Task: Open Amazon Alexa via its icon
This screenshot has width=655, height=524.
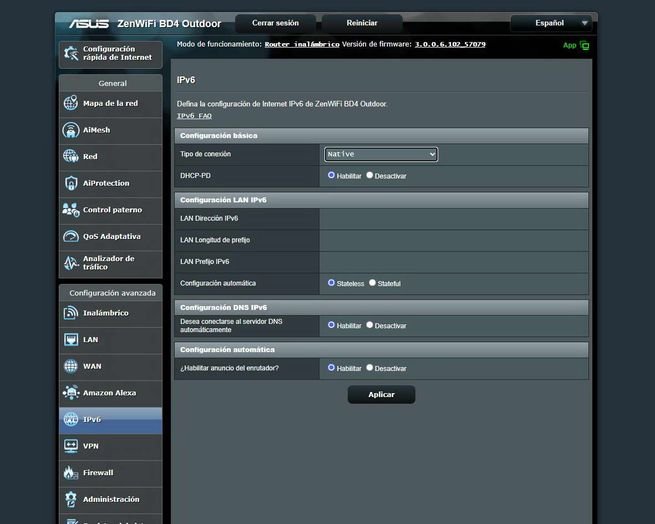Action: tap(70, 393)
